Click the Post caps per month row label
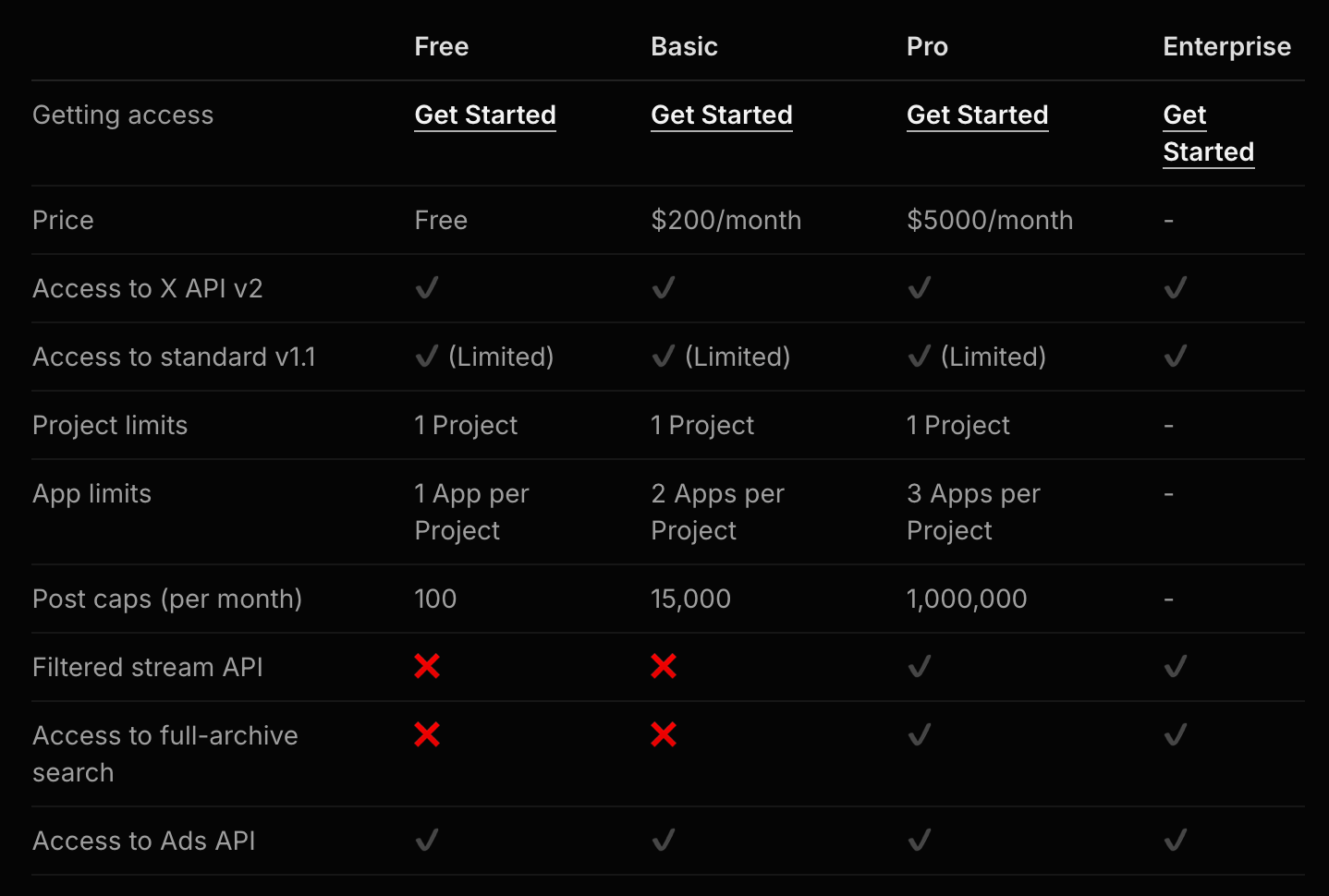The height and width of the screenshot is (896, 1329). [167, 599]
